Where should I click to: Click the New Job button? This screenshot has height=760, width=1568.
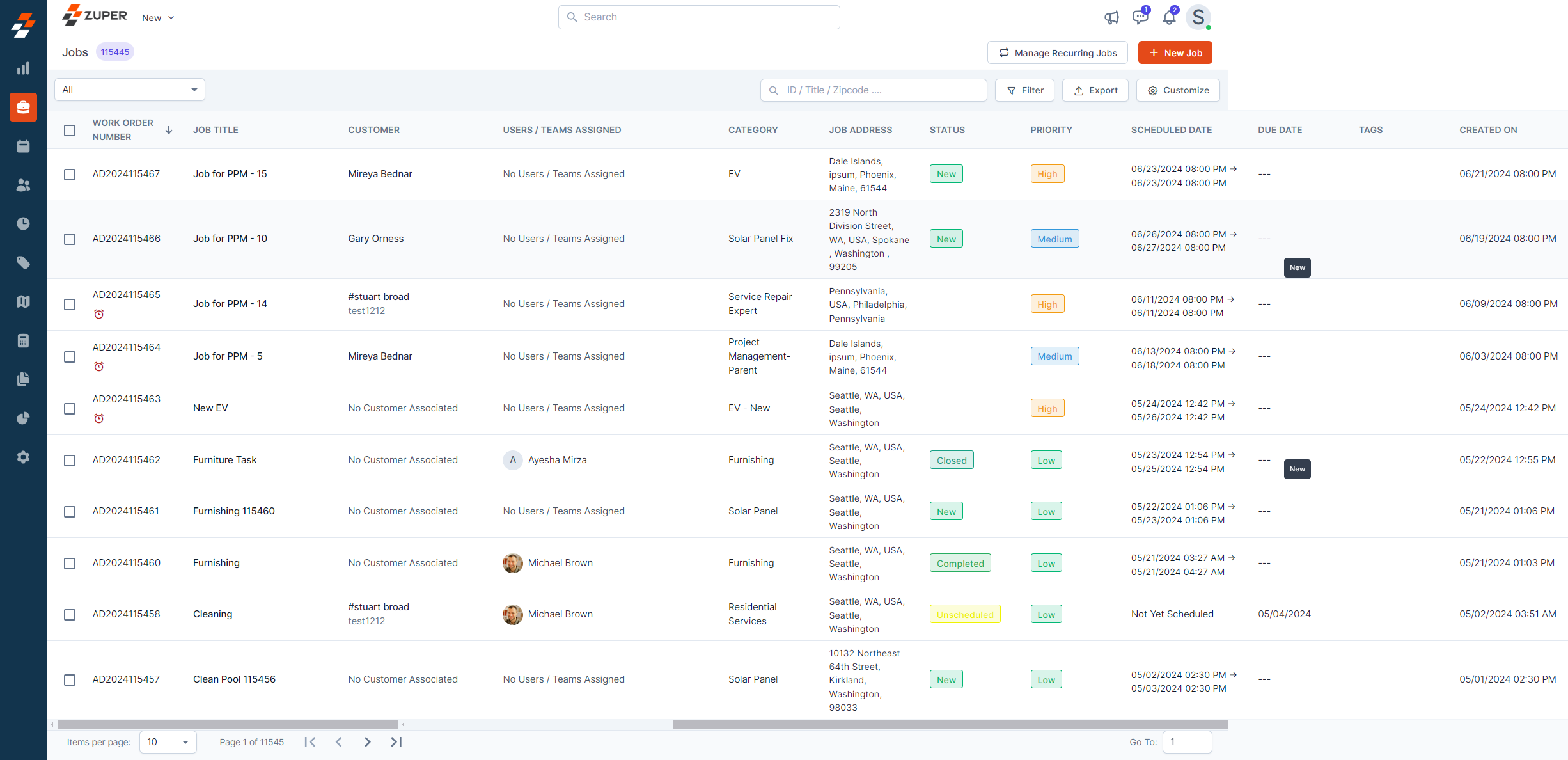tap(1175, 53)
